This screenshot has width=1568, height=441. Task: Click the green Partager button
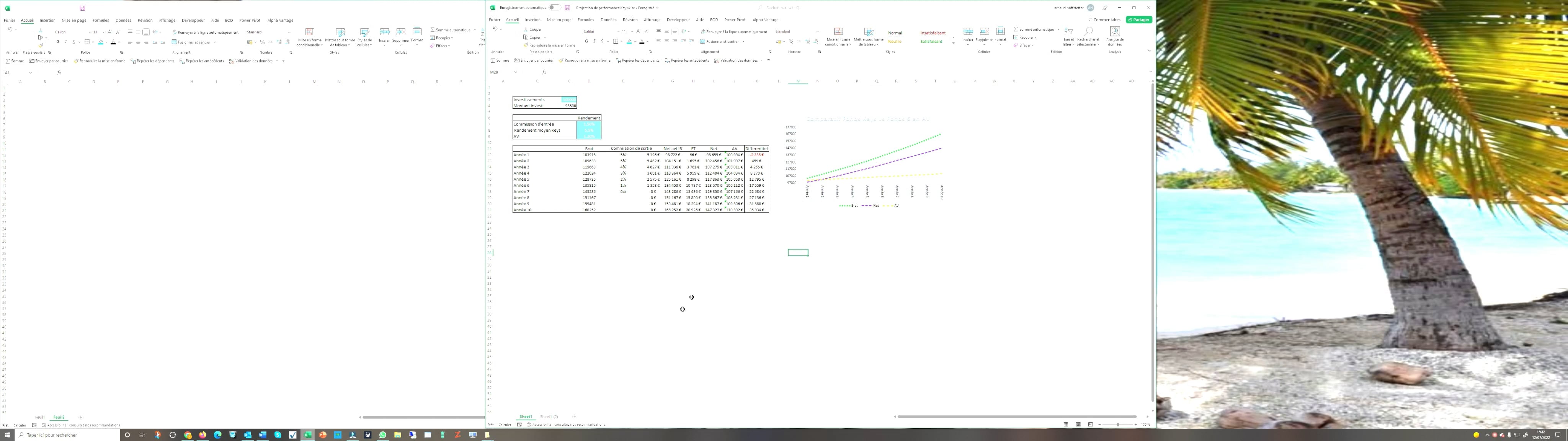tap(1138, 20)
